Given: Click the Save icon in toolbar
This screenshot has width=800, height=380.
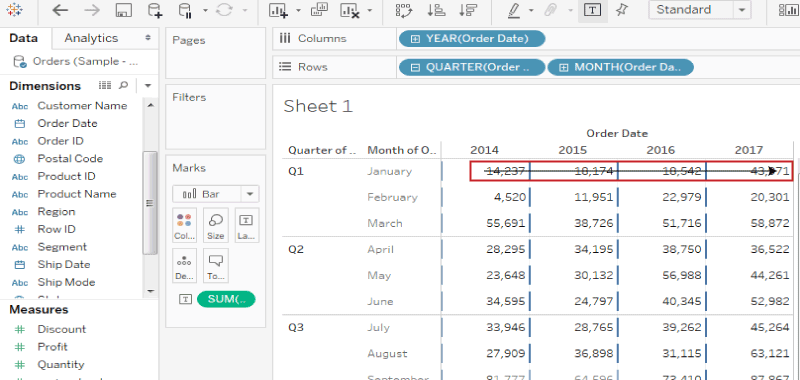Looking at the screenshot, I should coord(123,11).
